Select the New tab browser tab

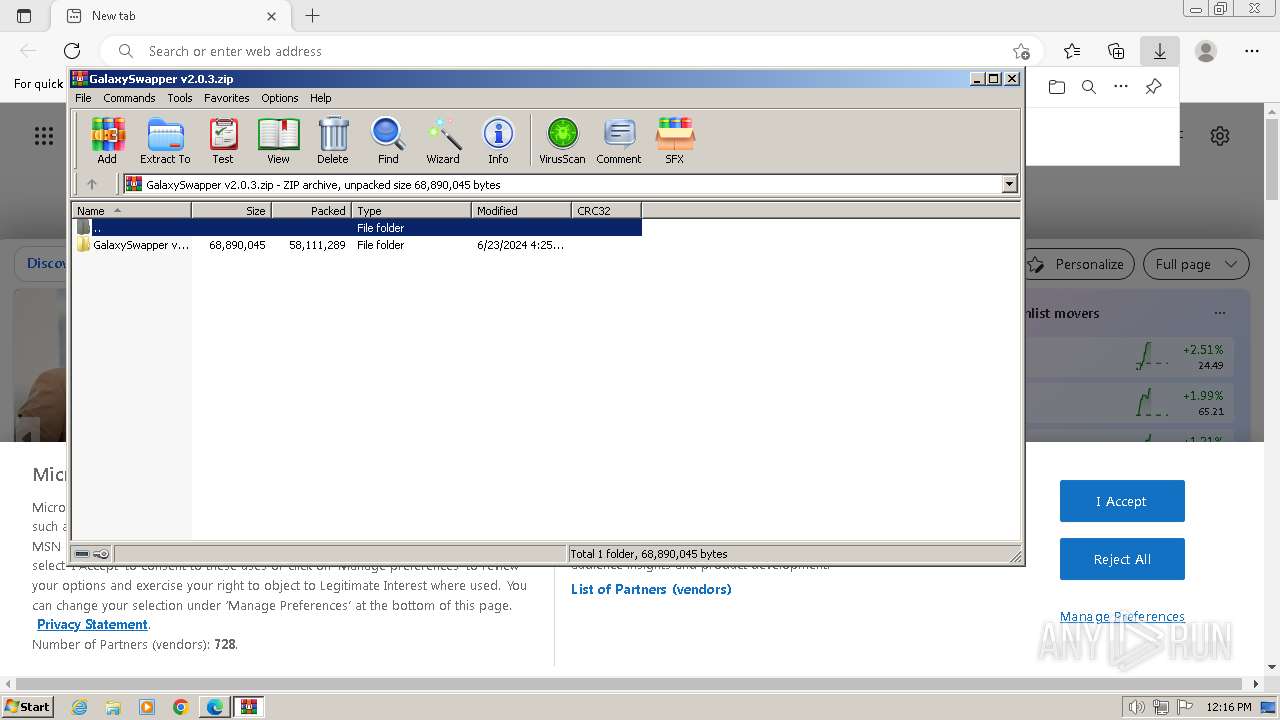tap(168, 16)
